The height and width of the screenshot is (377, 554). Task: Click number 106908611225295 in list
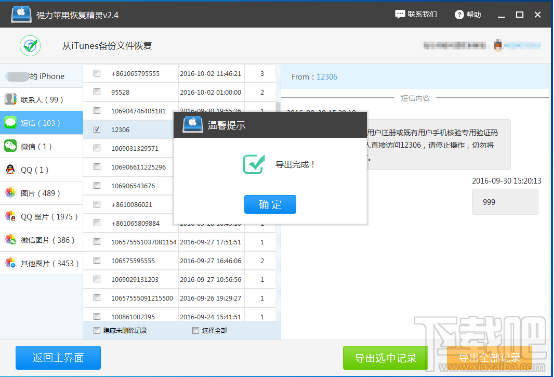point(138,167)
